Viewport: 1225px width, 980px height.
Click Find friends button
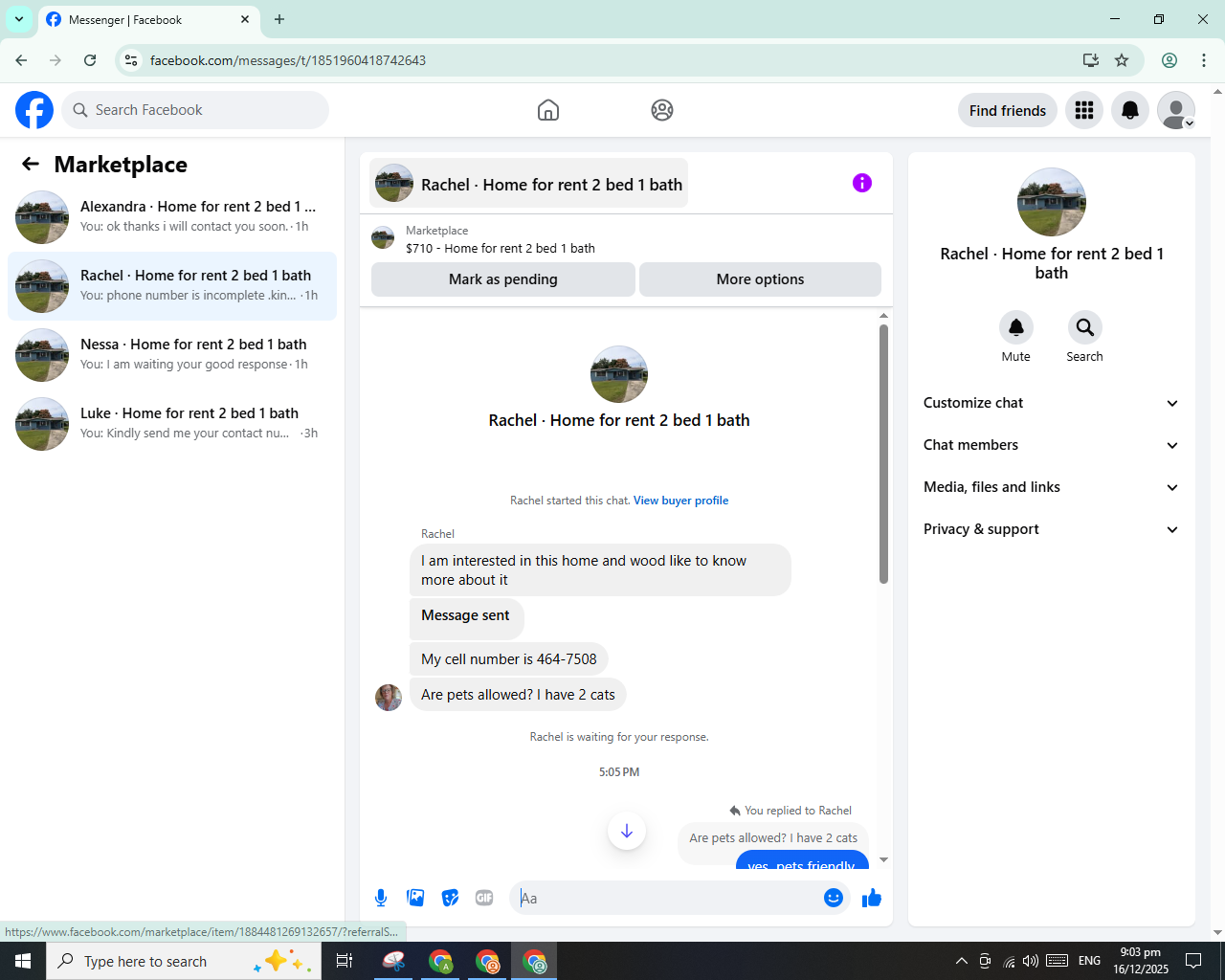1008,110
